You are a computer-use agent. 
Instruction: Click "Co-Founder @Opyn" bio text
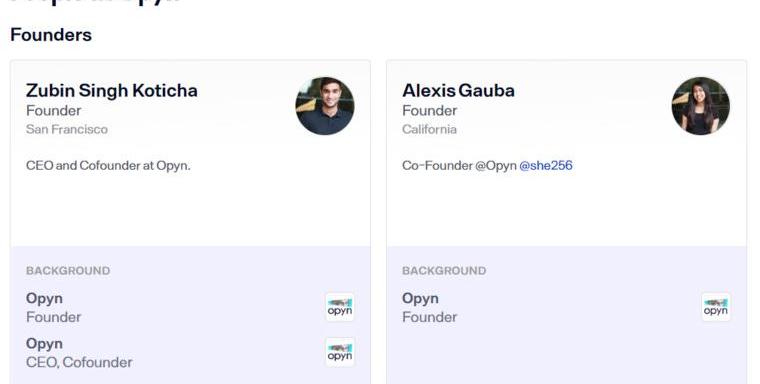pos(459,165)
